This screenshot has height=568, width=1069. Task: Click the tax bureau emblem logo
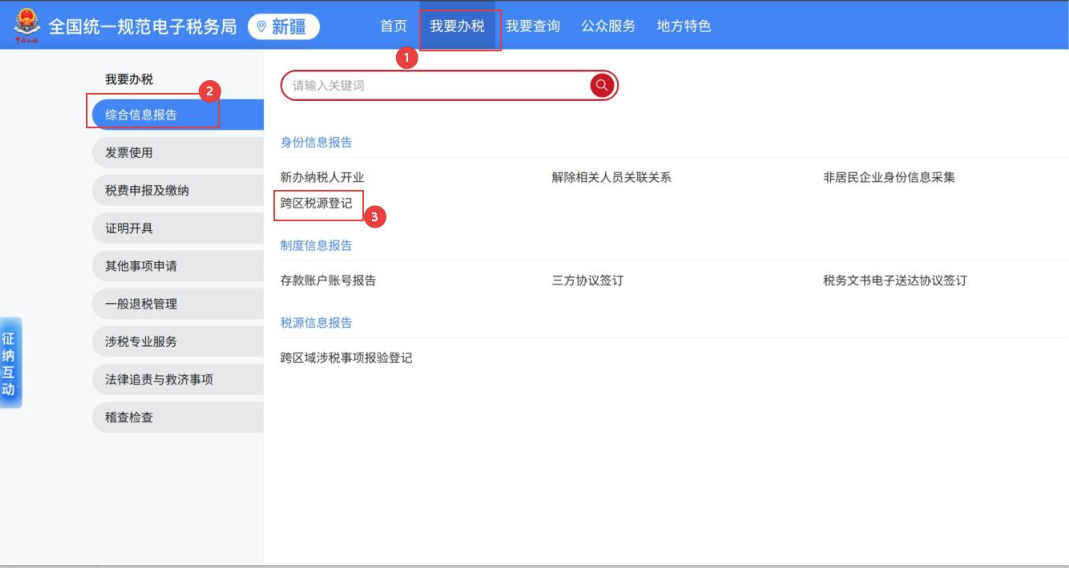coord(27,26)
